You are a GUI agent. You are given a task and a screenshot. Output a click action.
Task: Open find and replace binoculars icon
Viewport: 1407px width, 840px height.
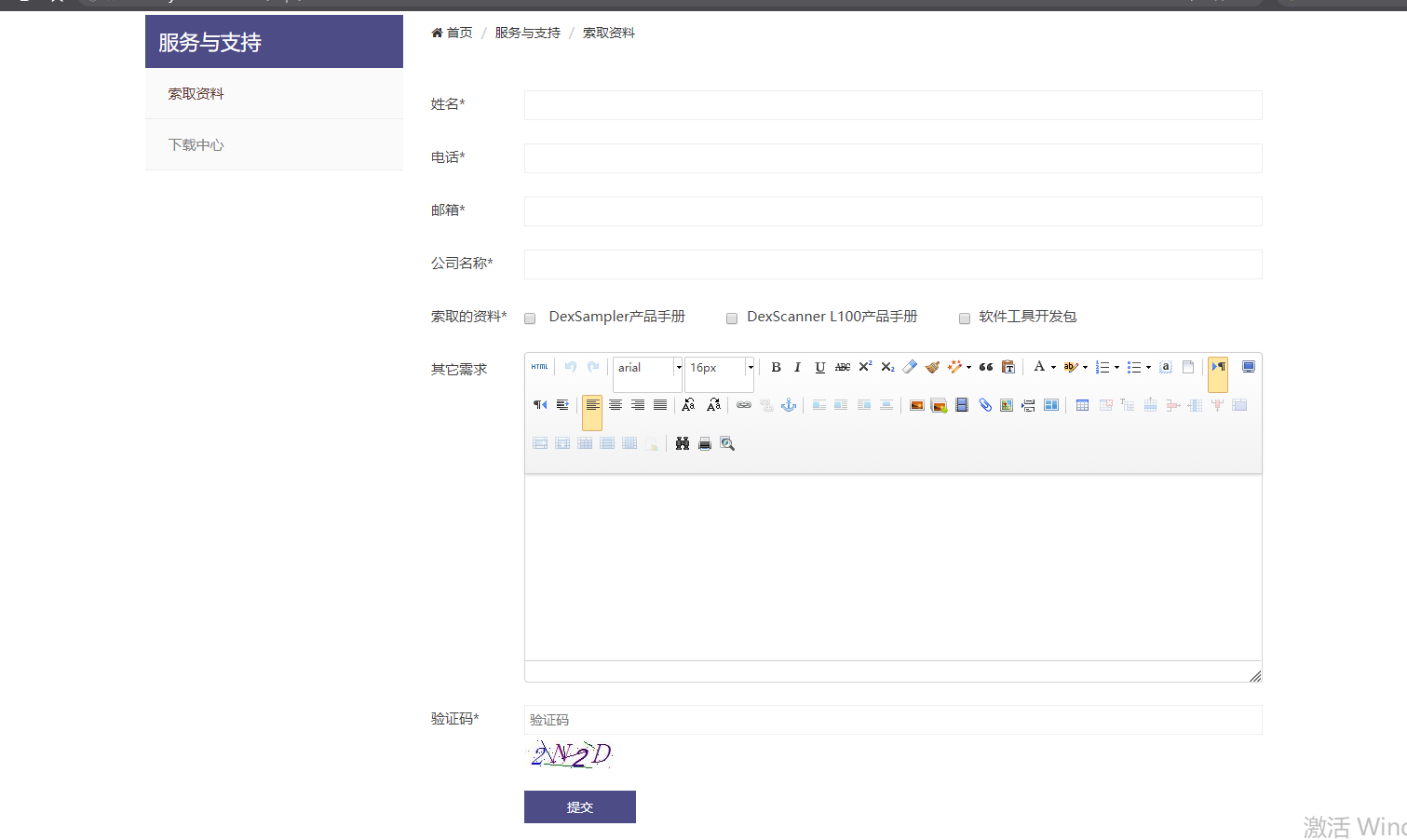(683, 443)
